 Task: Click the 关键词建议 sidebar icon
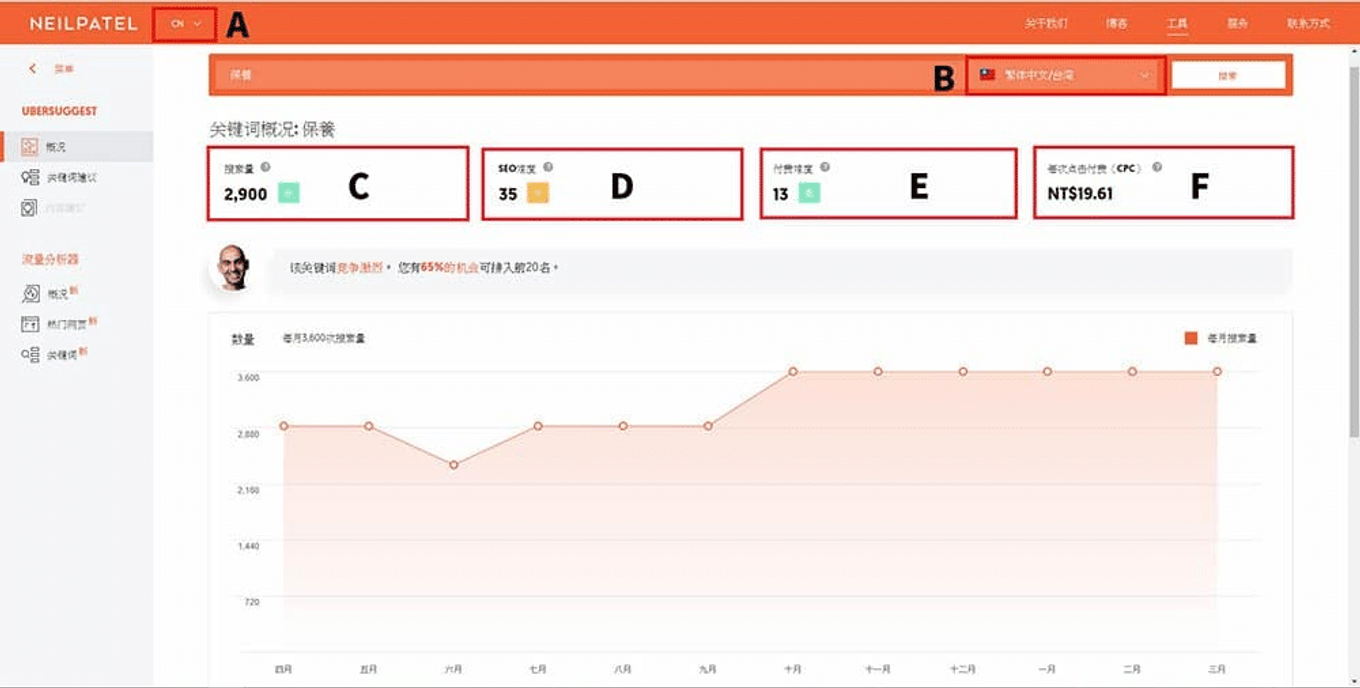click(x=30, y=177)
